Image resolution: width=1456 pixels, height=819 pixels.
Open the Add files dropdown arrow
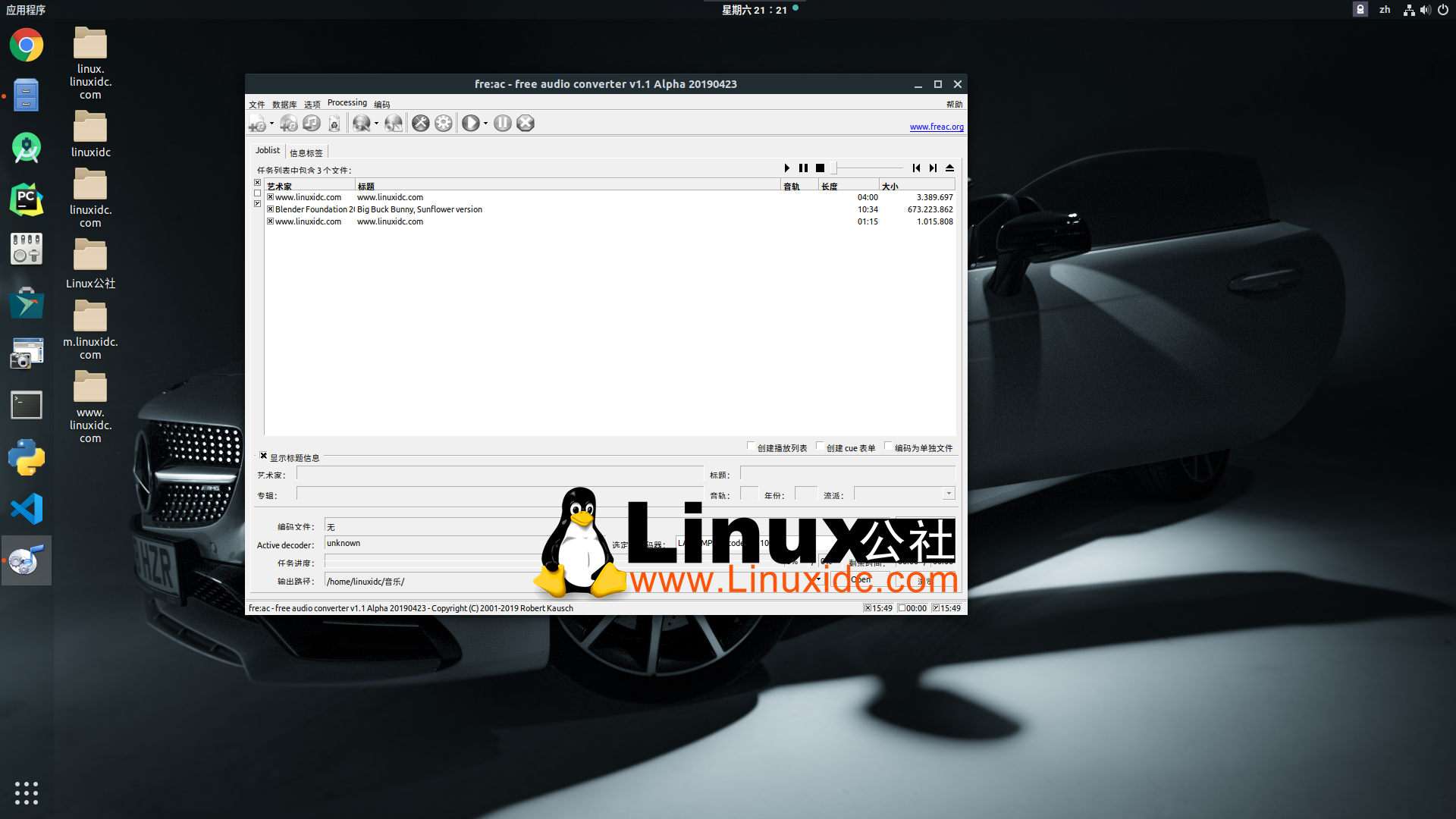click(x=271, y=123)
